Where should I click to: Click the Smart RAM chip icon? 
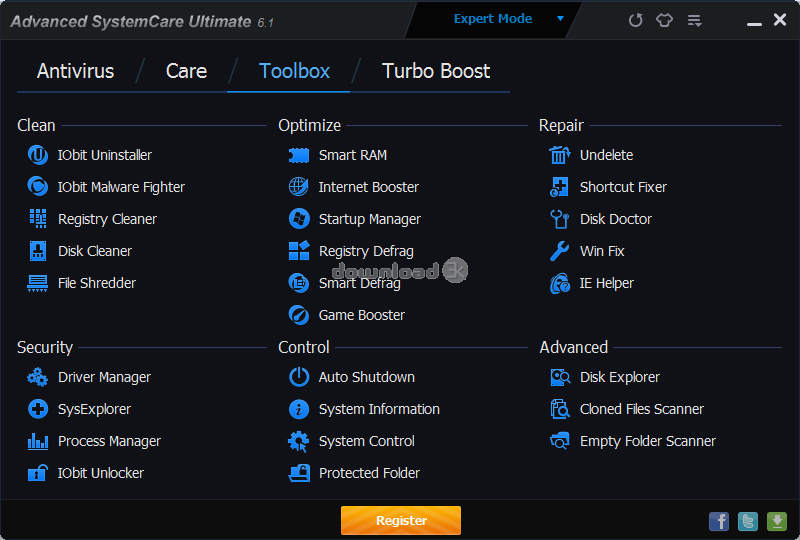(299, 155)
